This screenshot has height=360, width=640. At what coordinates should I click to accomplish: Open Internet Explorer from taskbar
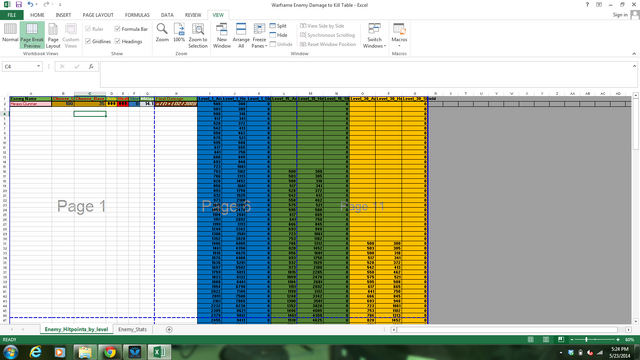(36, 352)
